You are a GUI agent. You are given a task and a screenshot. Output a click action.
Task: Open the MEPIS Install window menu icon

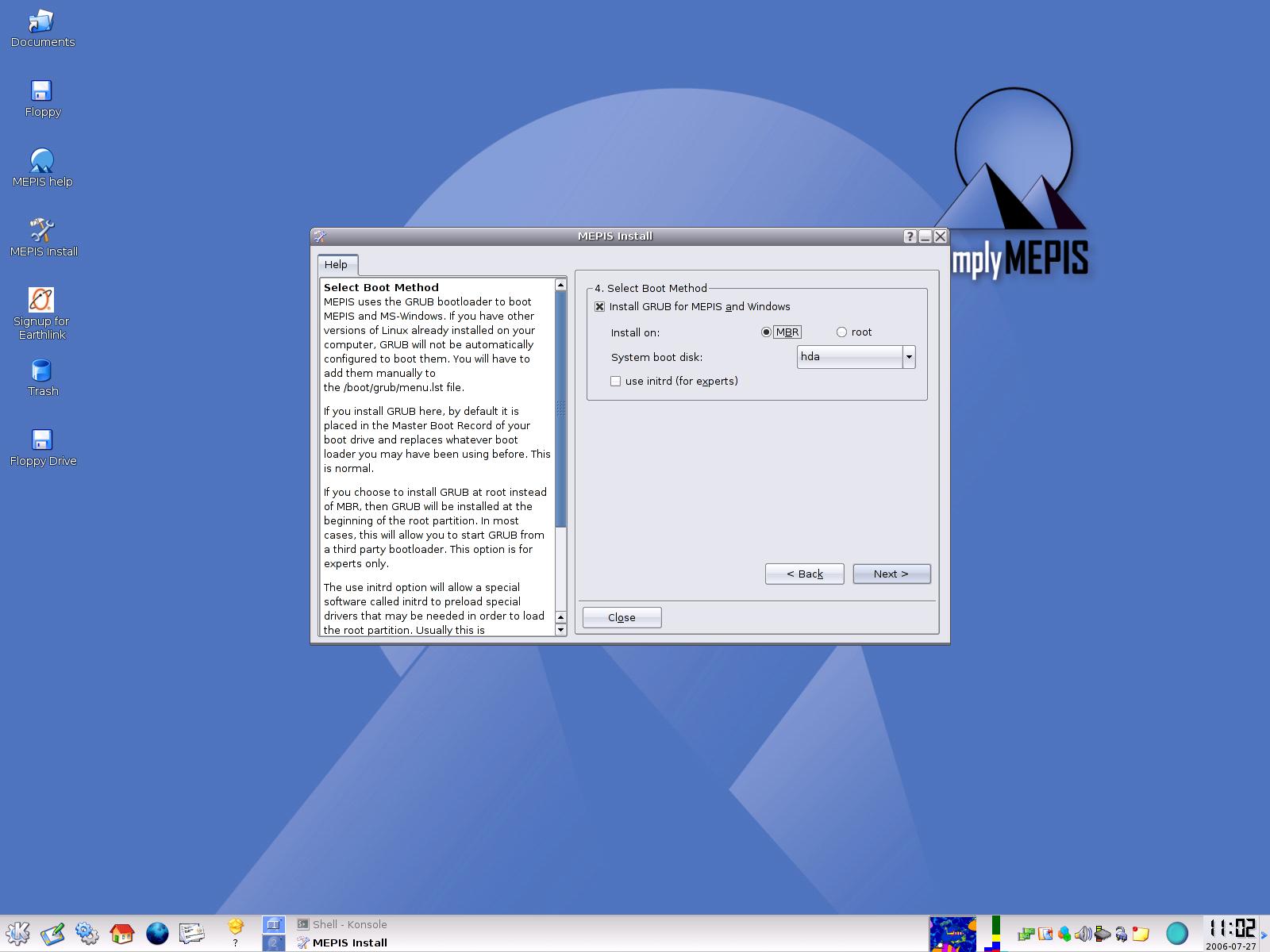click(x=320, y=236)
